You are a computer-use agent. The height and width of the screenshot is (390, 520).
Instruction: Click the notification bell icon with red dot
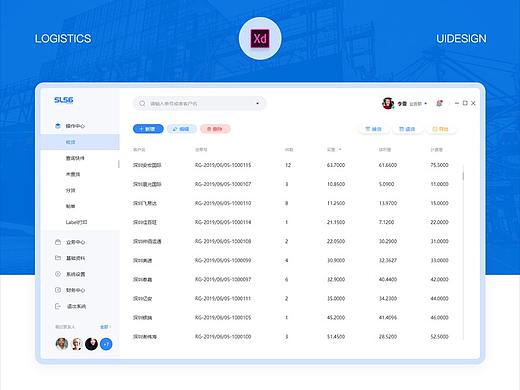439,103
